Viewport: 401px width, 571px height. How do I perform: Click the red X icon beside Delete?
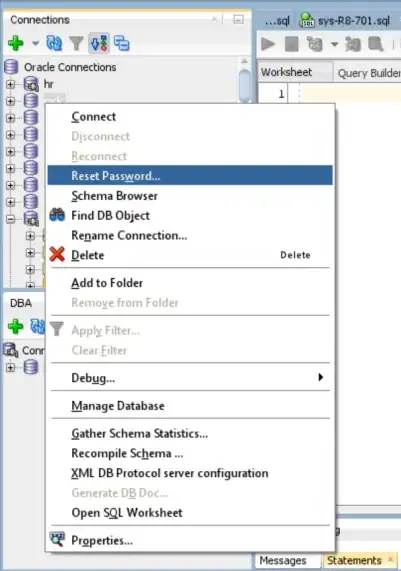click(57, 254)
